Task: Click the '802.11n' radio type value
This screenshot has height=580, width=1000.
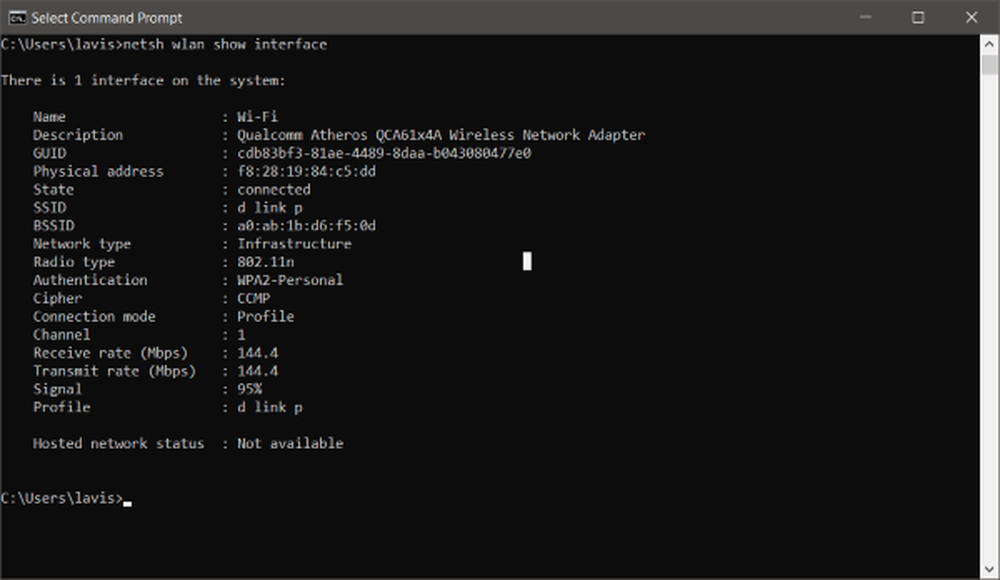Action: pos(266,262)
